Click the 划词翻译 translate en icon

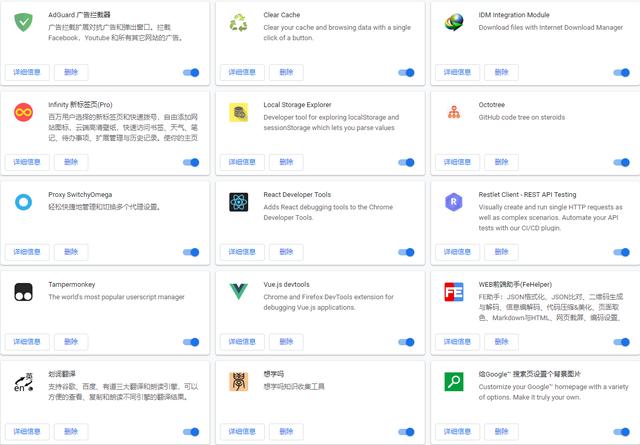[24, 382]
